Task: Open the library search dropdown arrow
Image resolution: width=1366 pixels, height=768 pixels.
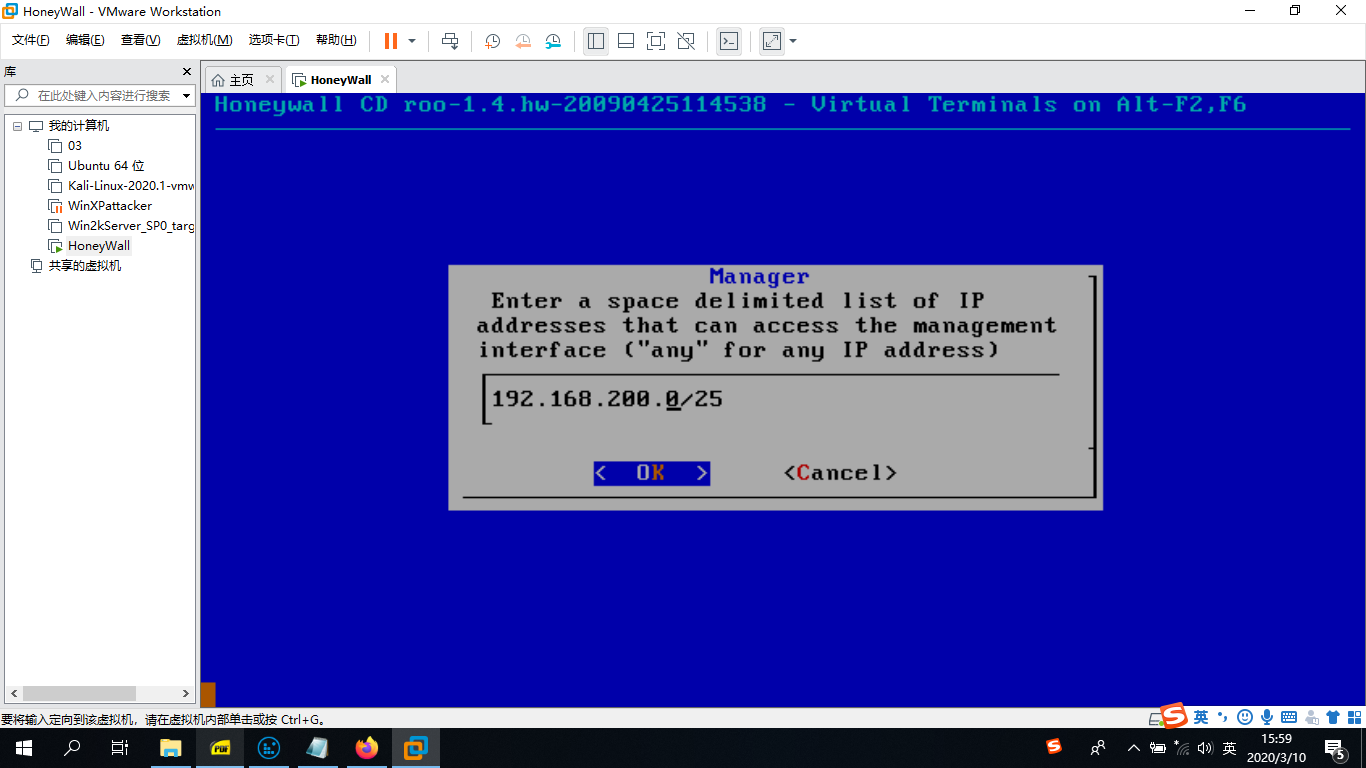Action: [187, 96]
